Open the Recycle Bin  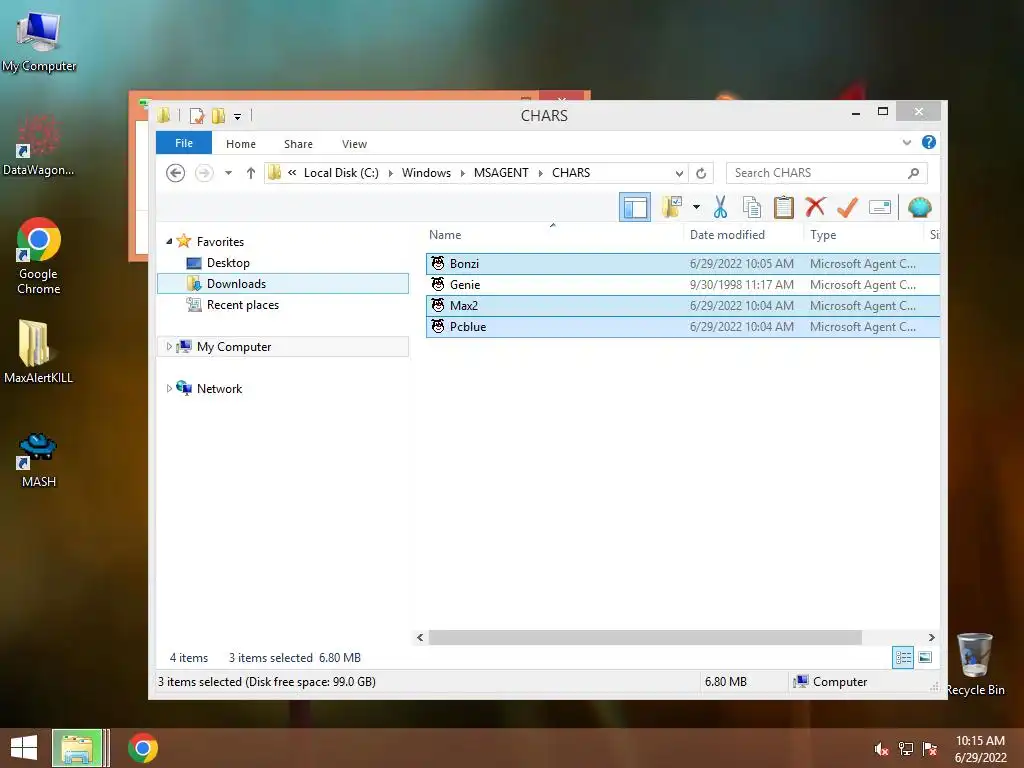coord(975,665)
